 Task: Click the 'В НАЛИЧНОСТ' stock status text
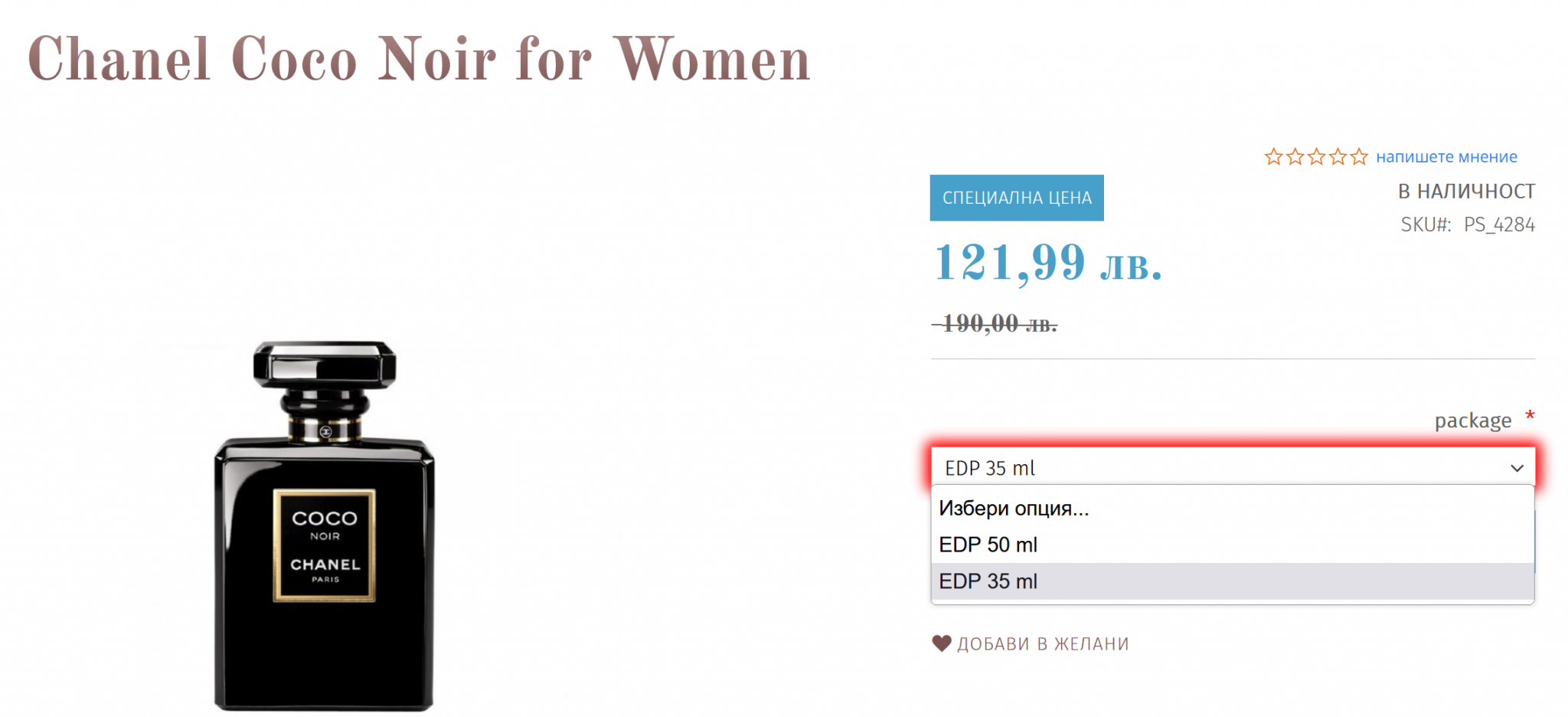click(x=1466, y=192)
